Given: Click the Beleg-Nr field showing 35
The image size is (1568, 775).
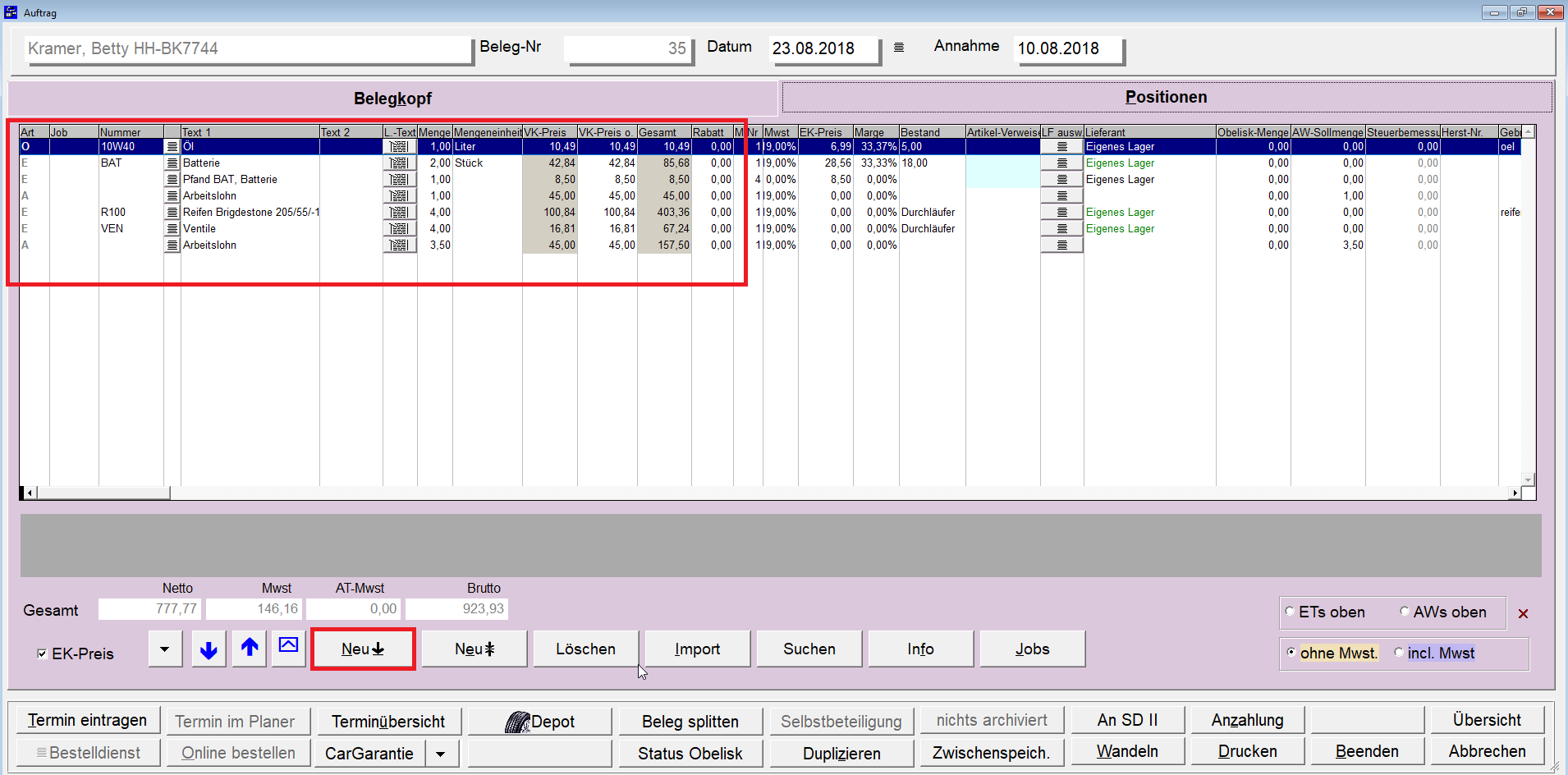Looking at the screenshot, I should 628,49.
